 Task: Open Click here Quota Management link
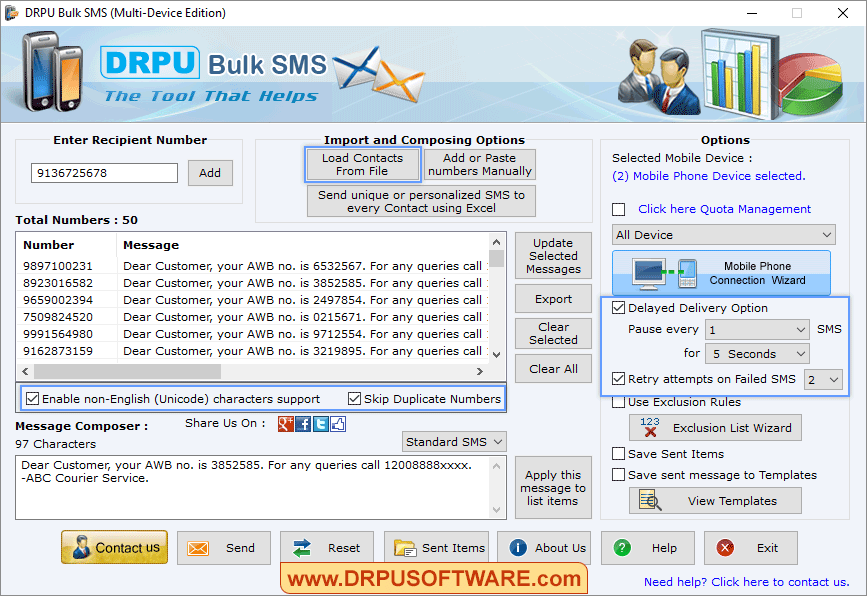click(x=724, y=209)
